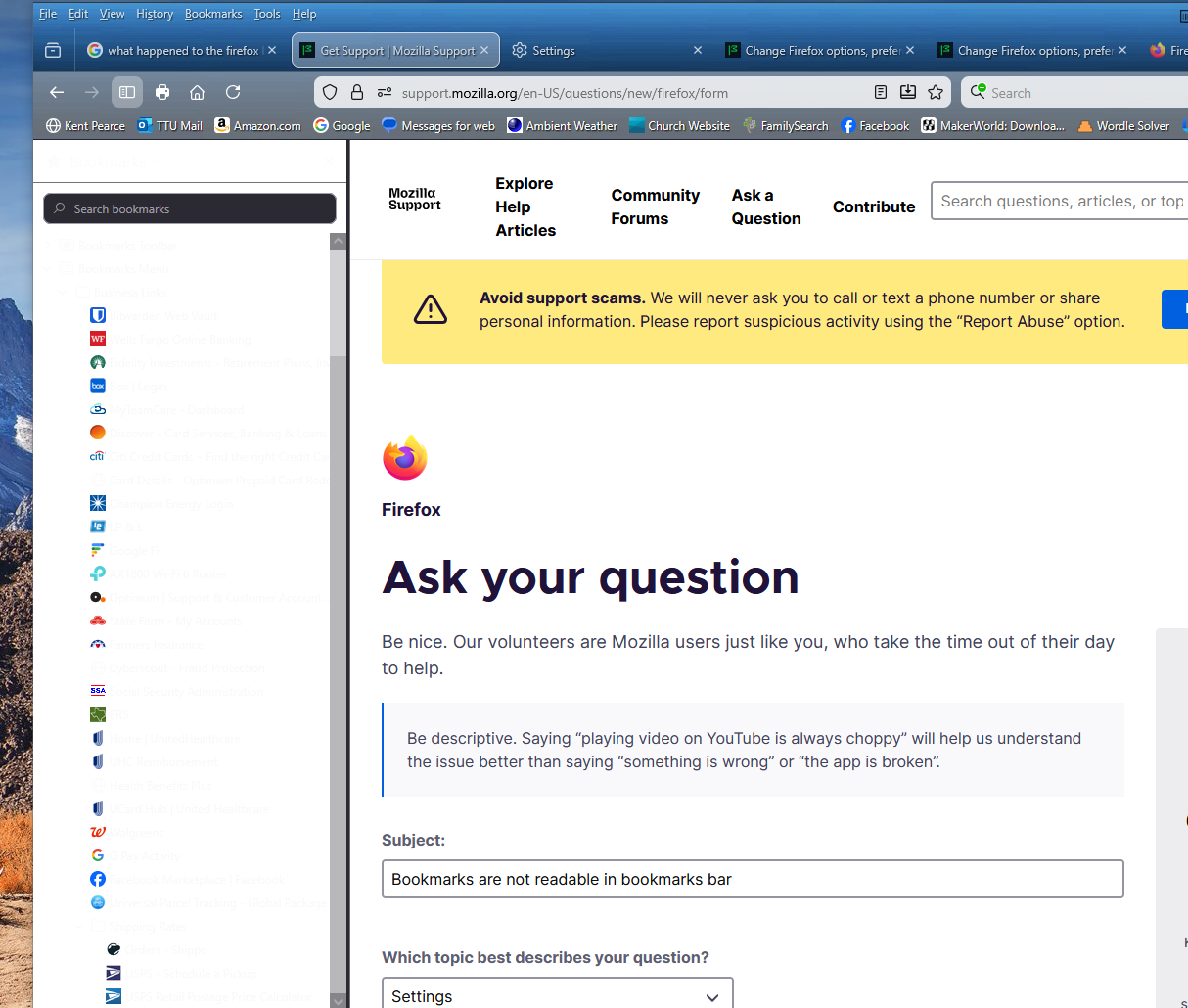Screen dimensions: 1188x1008
Task: Bookmark this page with the star icon
Action: click(936, 92)
